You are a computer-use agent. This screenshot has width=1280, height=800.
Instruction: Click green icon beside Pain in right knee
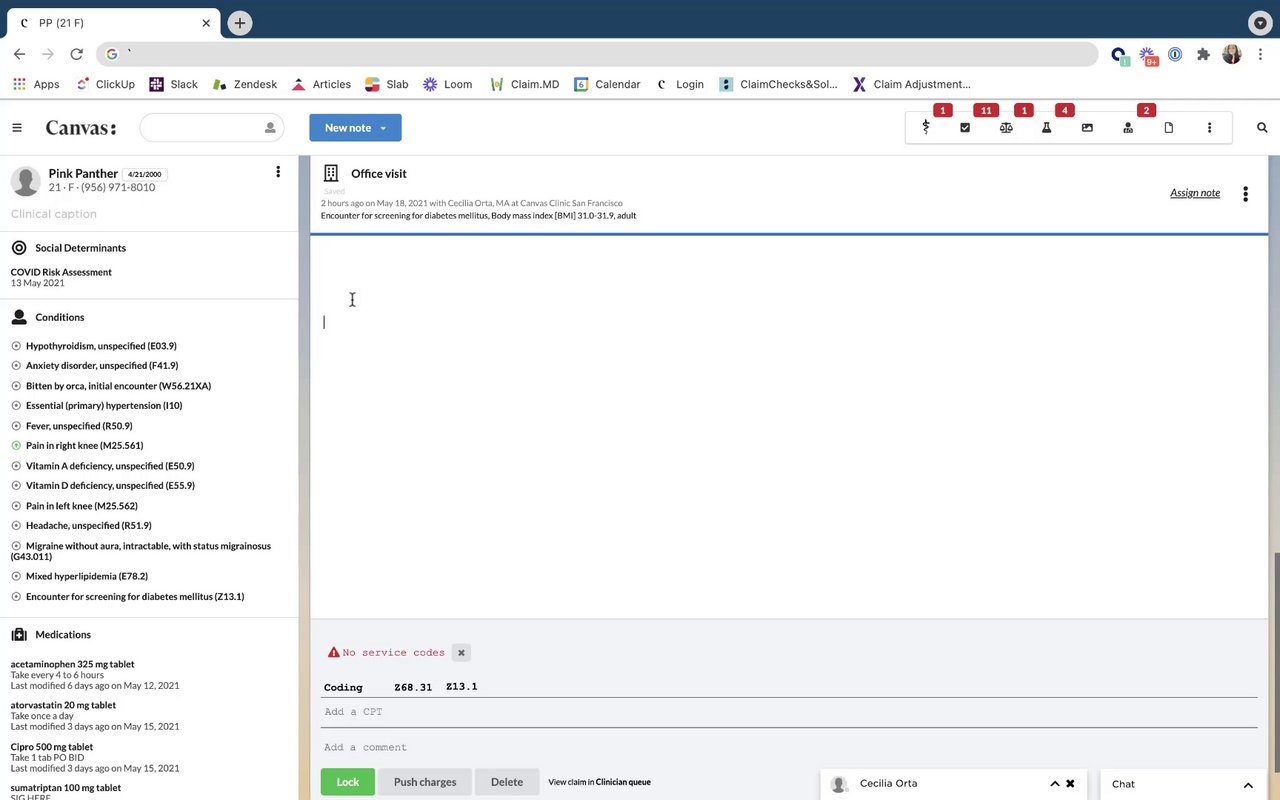pos(16,446)
